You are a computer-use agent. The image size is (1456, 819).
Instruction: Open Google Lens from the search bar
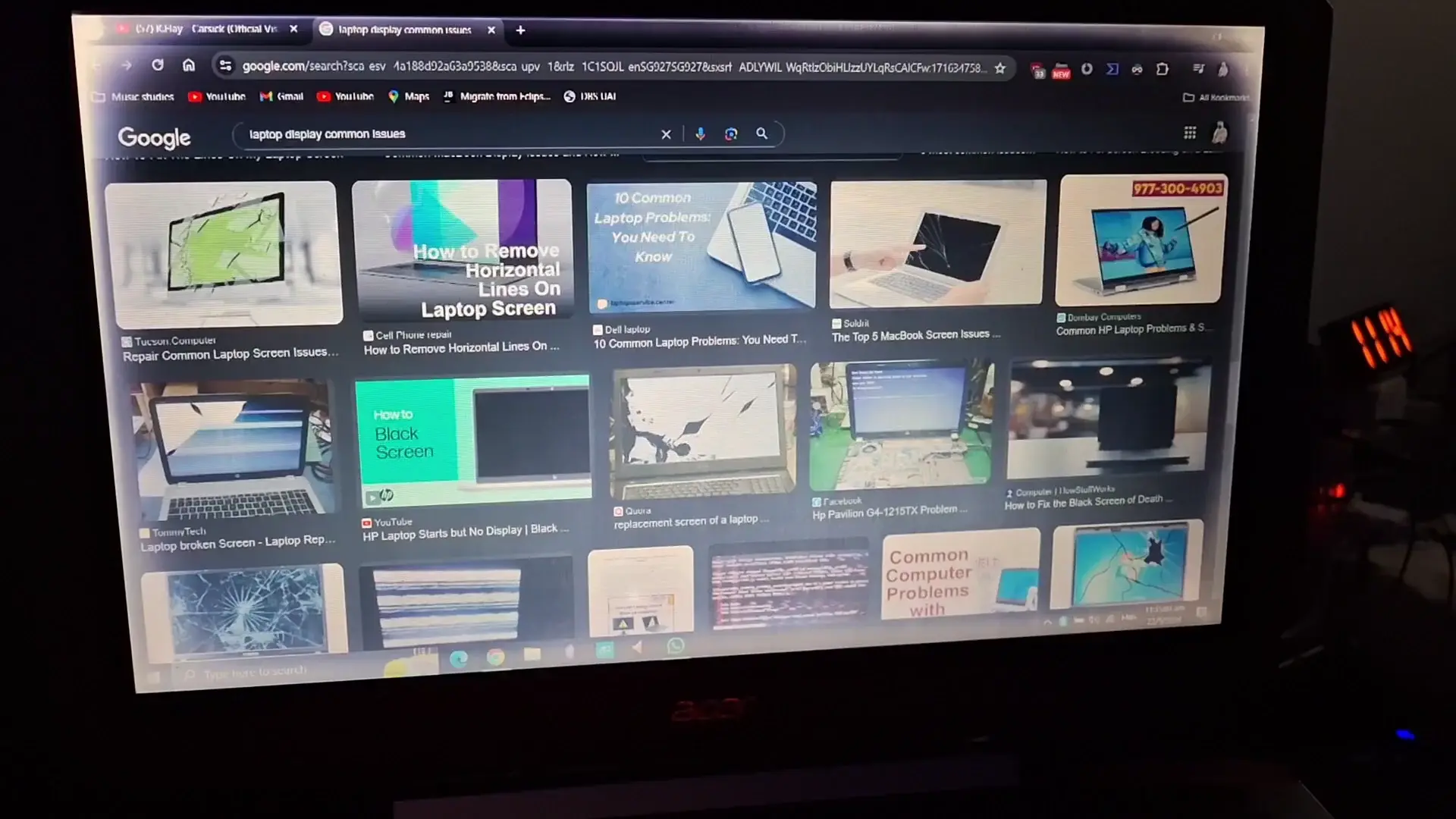click(x=730, y=134)
